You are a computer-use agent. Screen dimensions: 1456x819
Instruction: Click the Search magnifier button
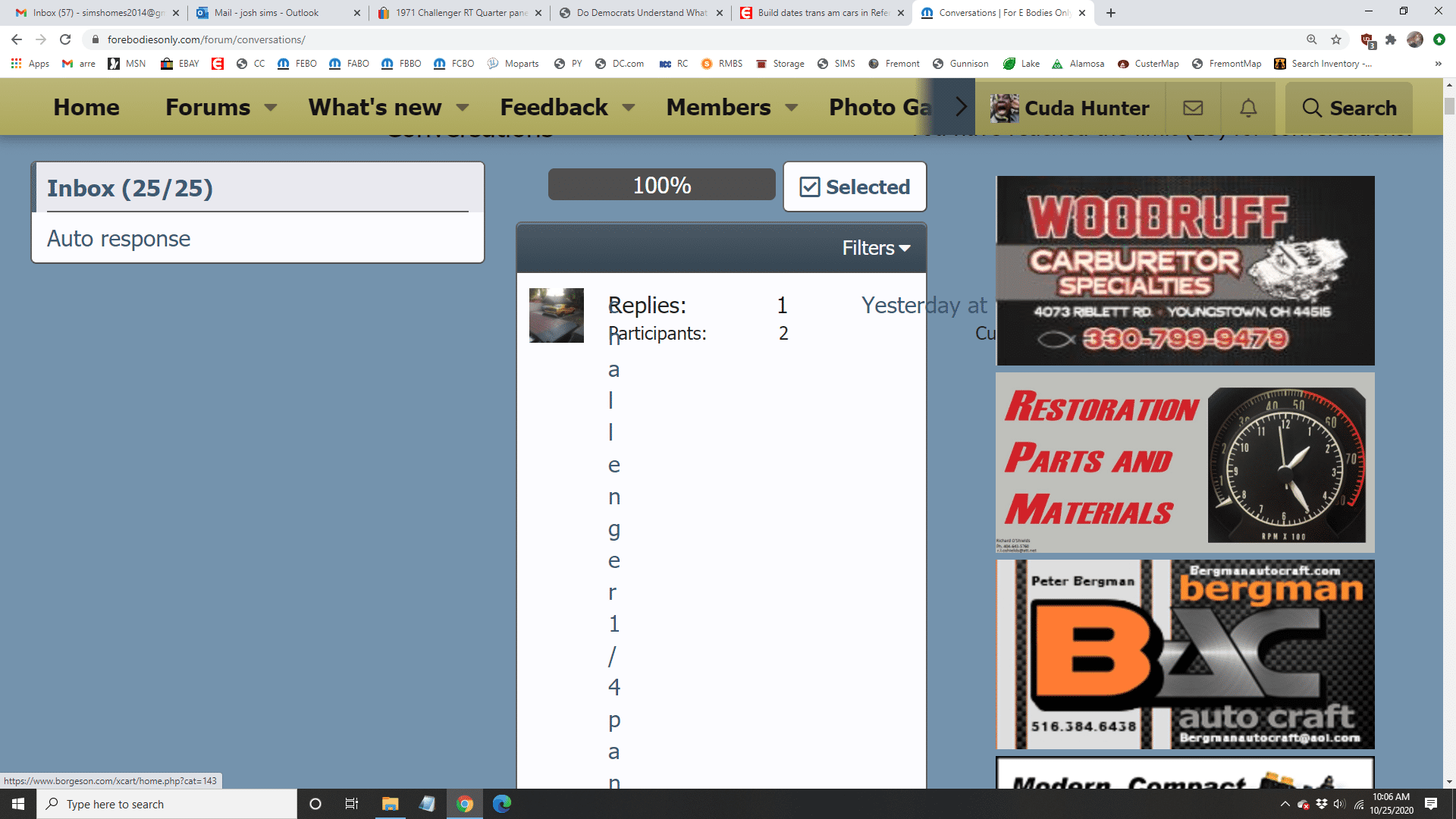pyautogui.click(x=1349, y=108)
